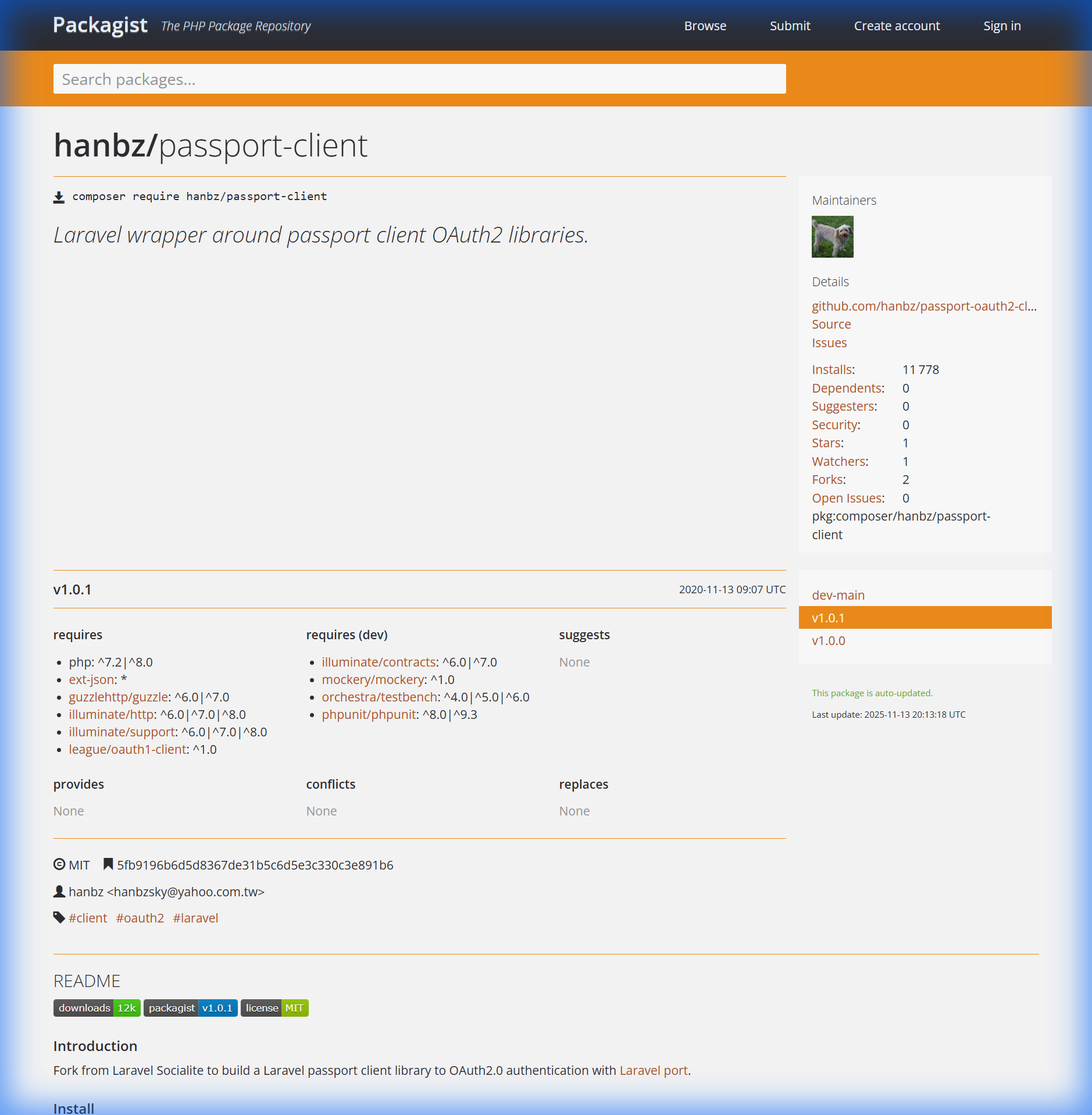Viewport: 1092px width, 1115px height.
Task: Click the Packagist logo
Action: point(99,25)
